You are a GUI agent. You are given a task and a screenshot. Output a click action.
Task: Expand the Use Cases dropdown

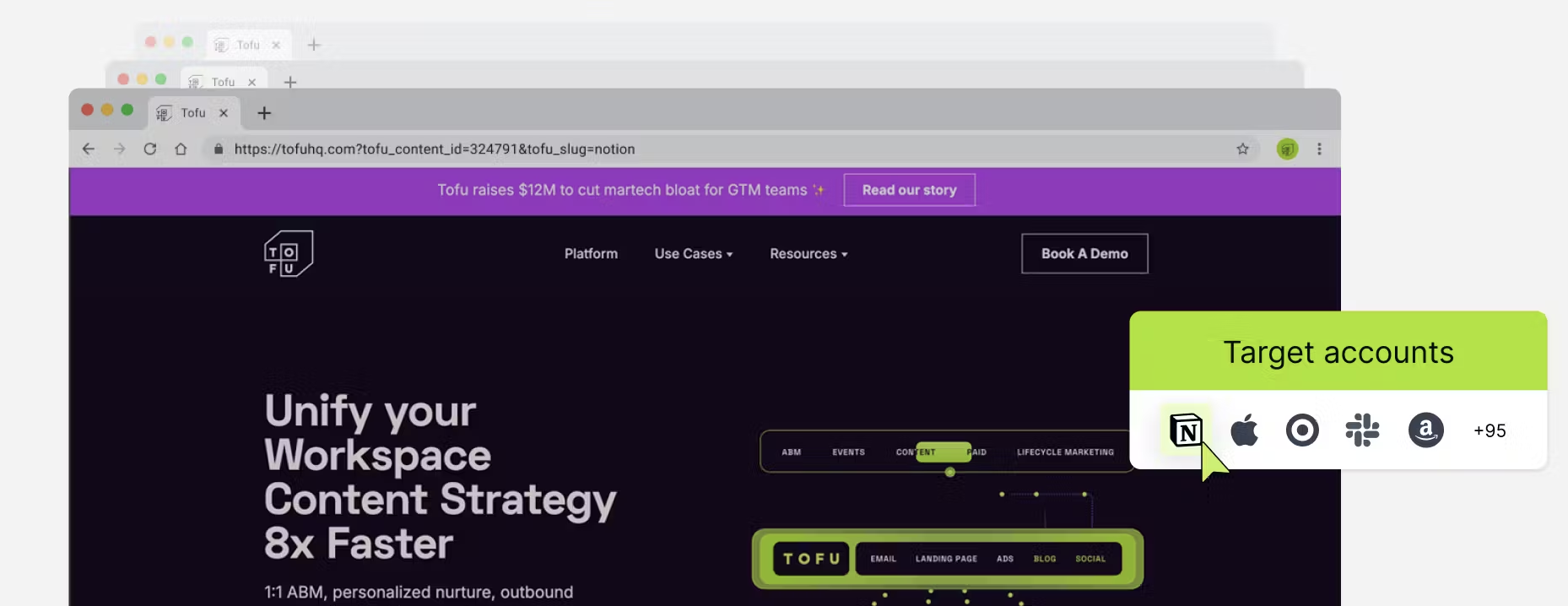(x=694, y=253)
